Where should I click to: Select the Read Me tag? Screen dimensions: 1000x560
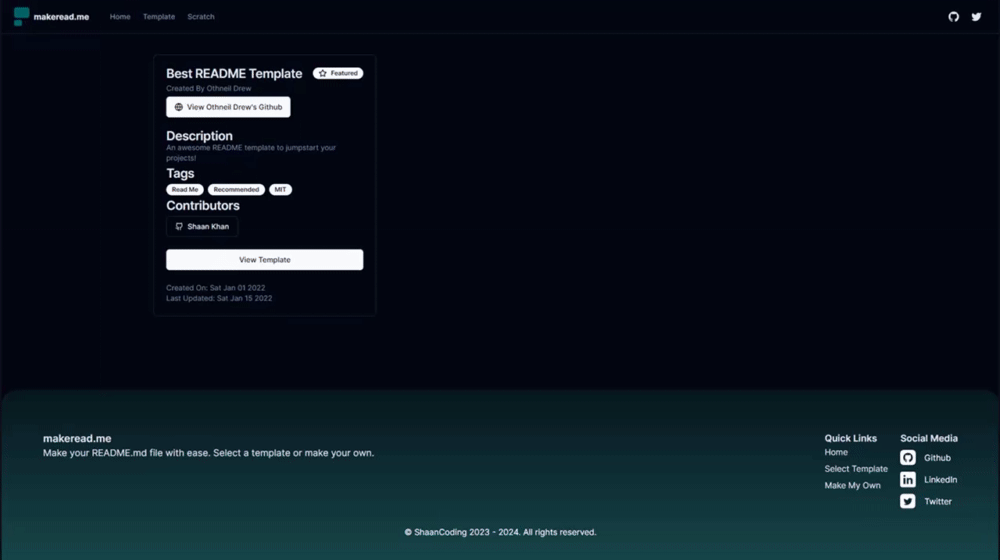tap(185, 189)
